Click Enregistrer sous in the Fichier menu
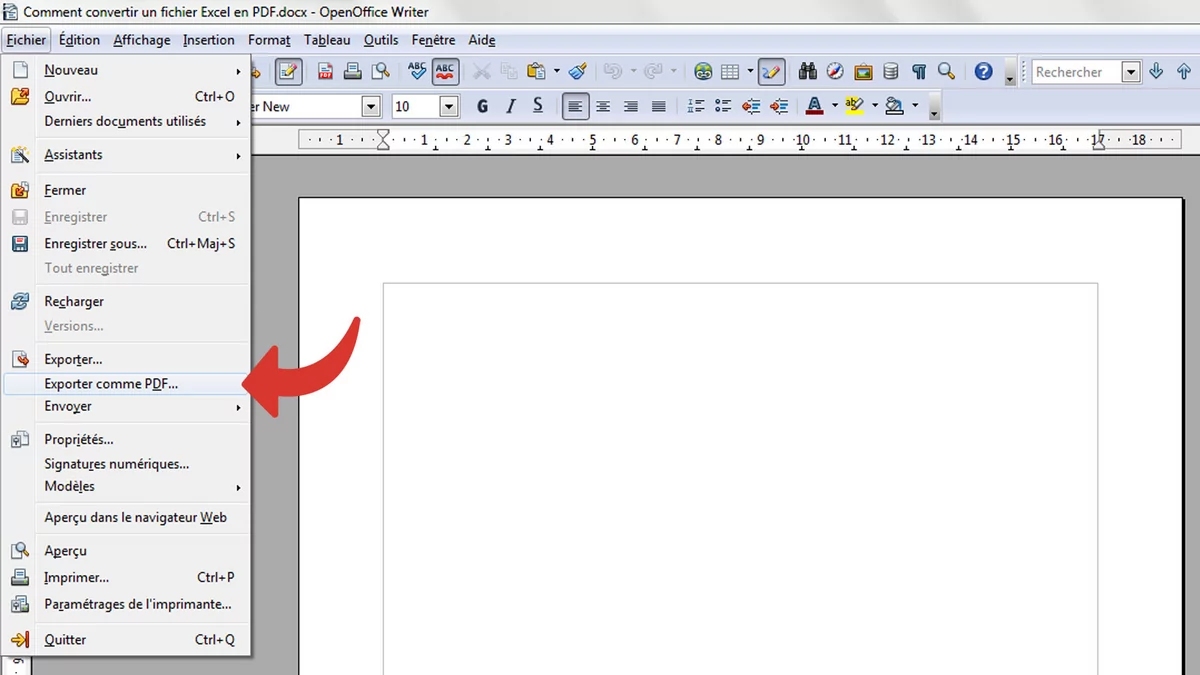 [x=95, y=243]
